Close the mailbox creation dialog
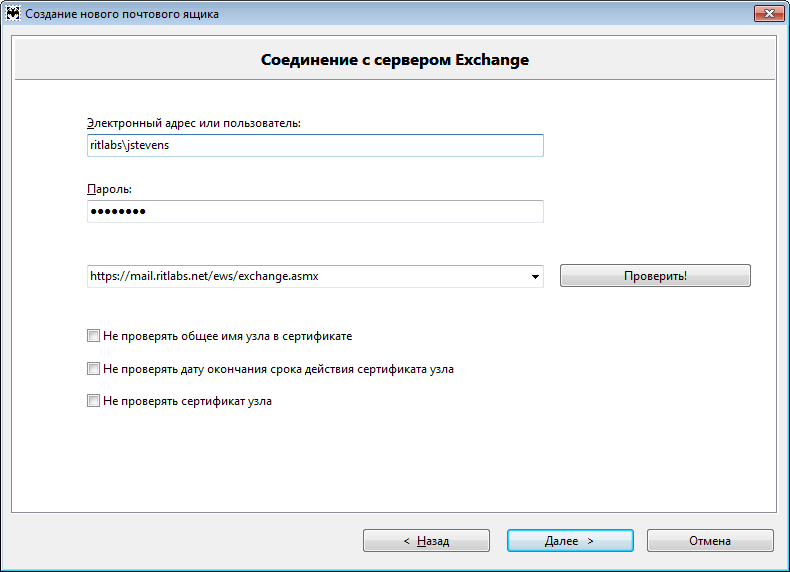The image size is (790, 572). pos(769,14)
